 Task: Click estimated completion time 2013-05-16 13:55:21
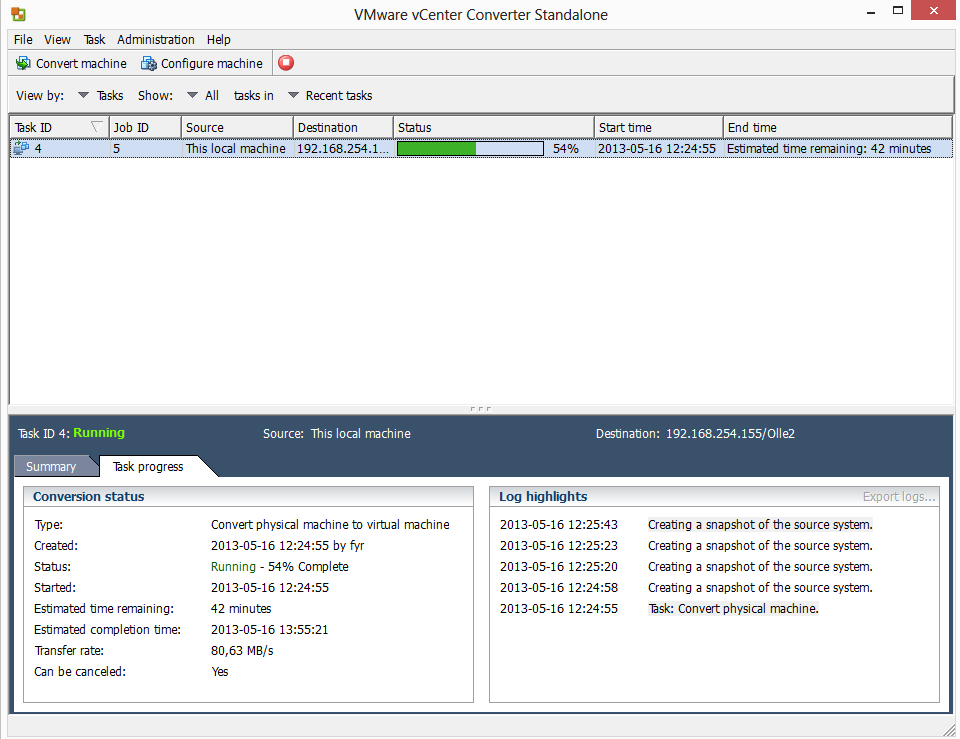coord(269,629)
